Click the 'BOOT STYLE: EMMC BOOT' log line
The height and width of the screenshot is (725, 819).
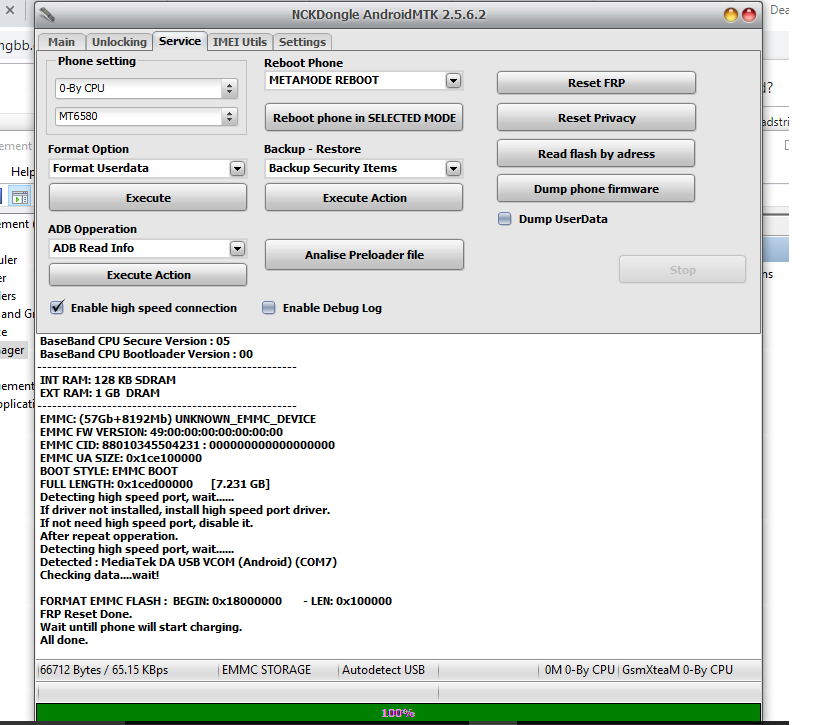tap(109, 471)
